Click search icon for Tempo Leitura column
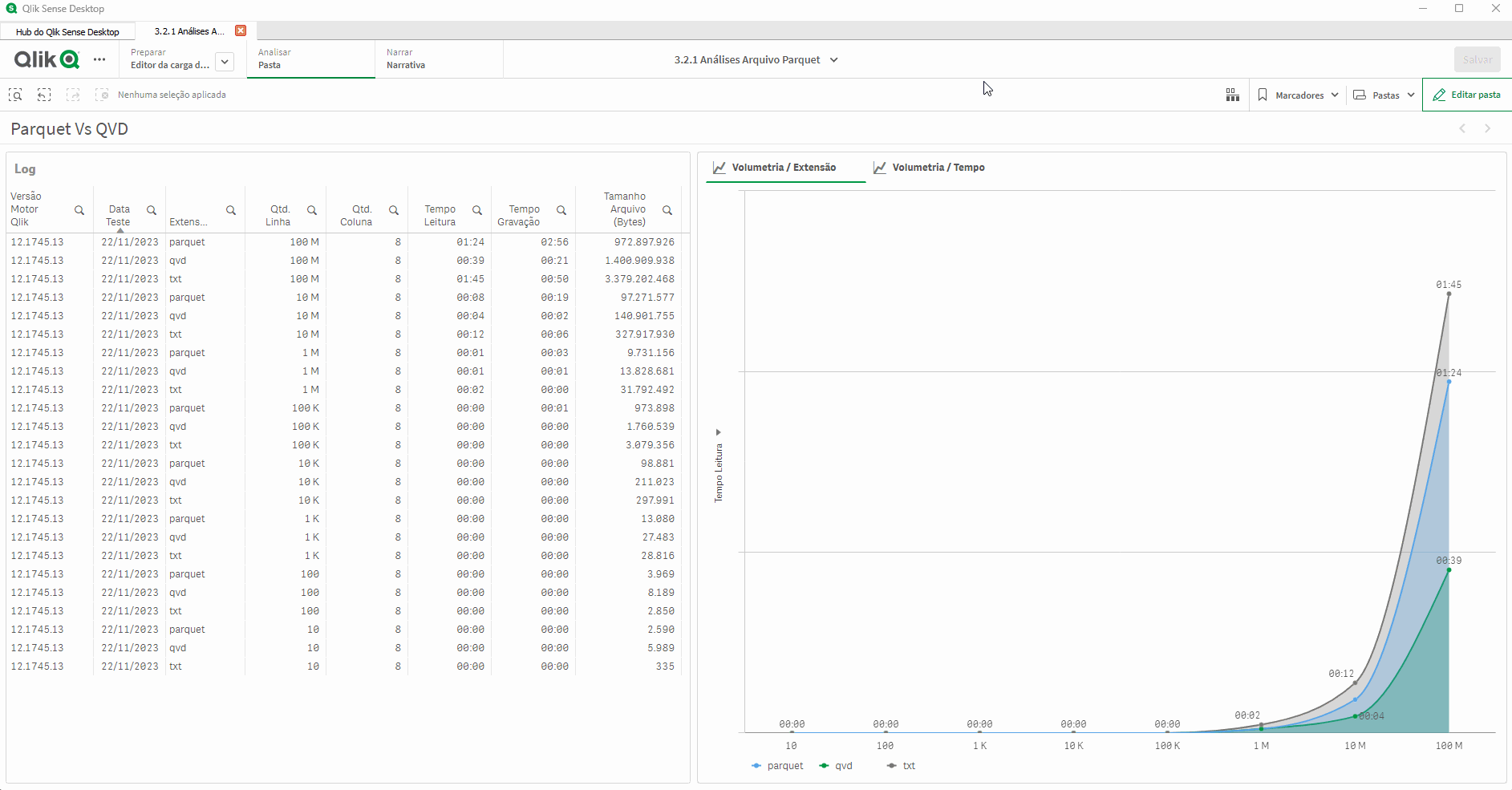 pos(477,210)
